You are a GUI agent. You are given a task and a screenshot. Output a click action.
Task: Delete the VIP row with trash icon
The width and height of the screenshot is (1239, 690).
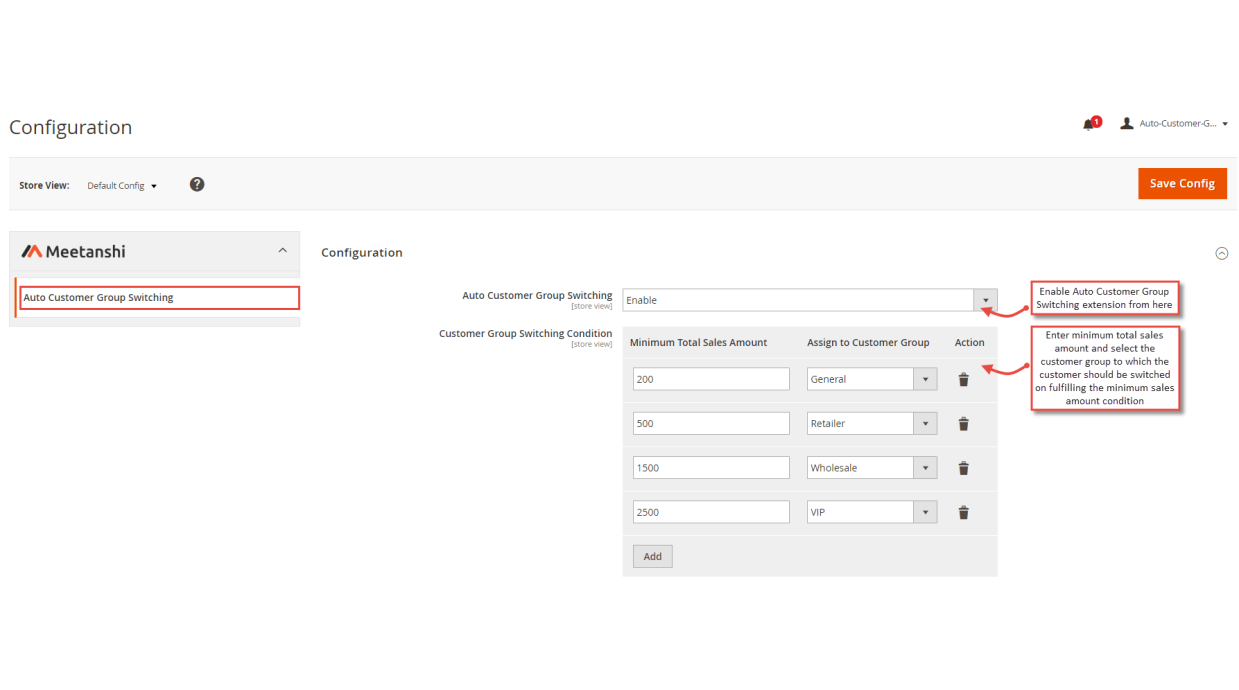(x=964, y=512)
